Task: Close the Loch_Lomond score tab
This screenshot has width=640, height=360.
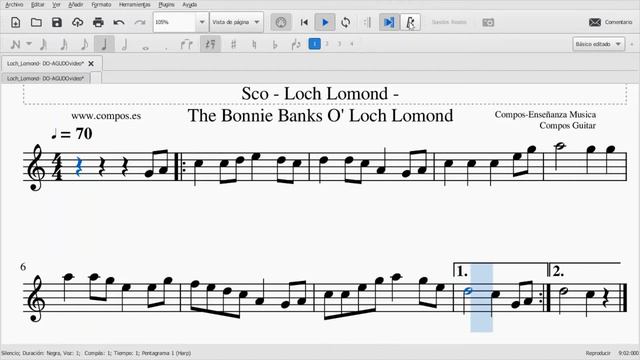Action: click(x=91, y=64)
